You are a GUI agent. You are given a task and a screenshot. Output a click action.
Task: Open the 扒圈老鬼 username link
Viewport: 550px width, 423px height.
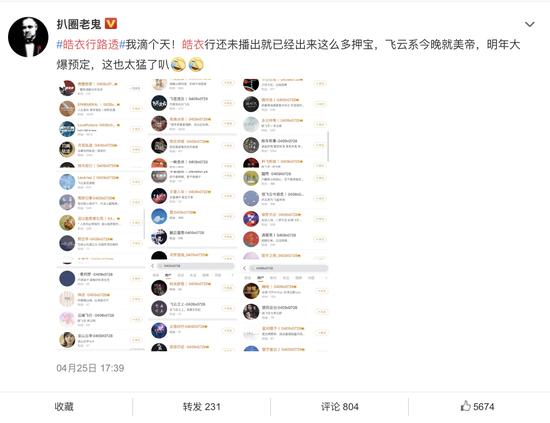pos(79,24)
